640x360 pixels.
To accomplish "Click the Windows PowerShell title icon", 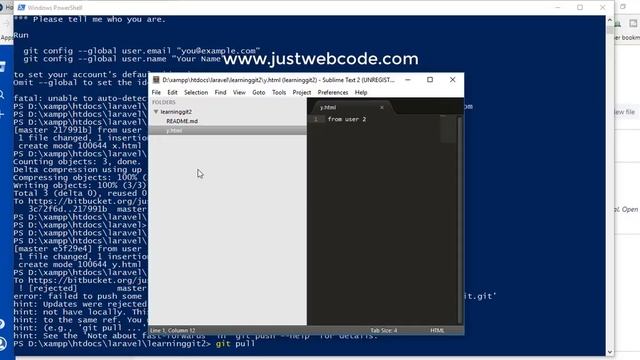I will coord(22,7).
